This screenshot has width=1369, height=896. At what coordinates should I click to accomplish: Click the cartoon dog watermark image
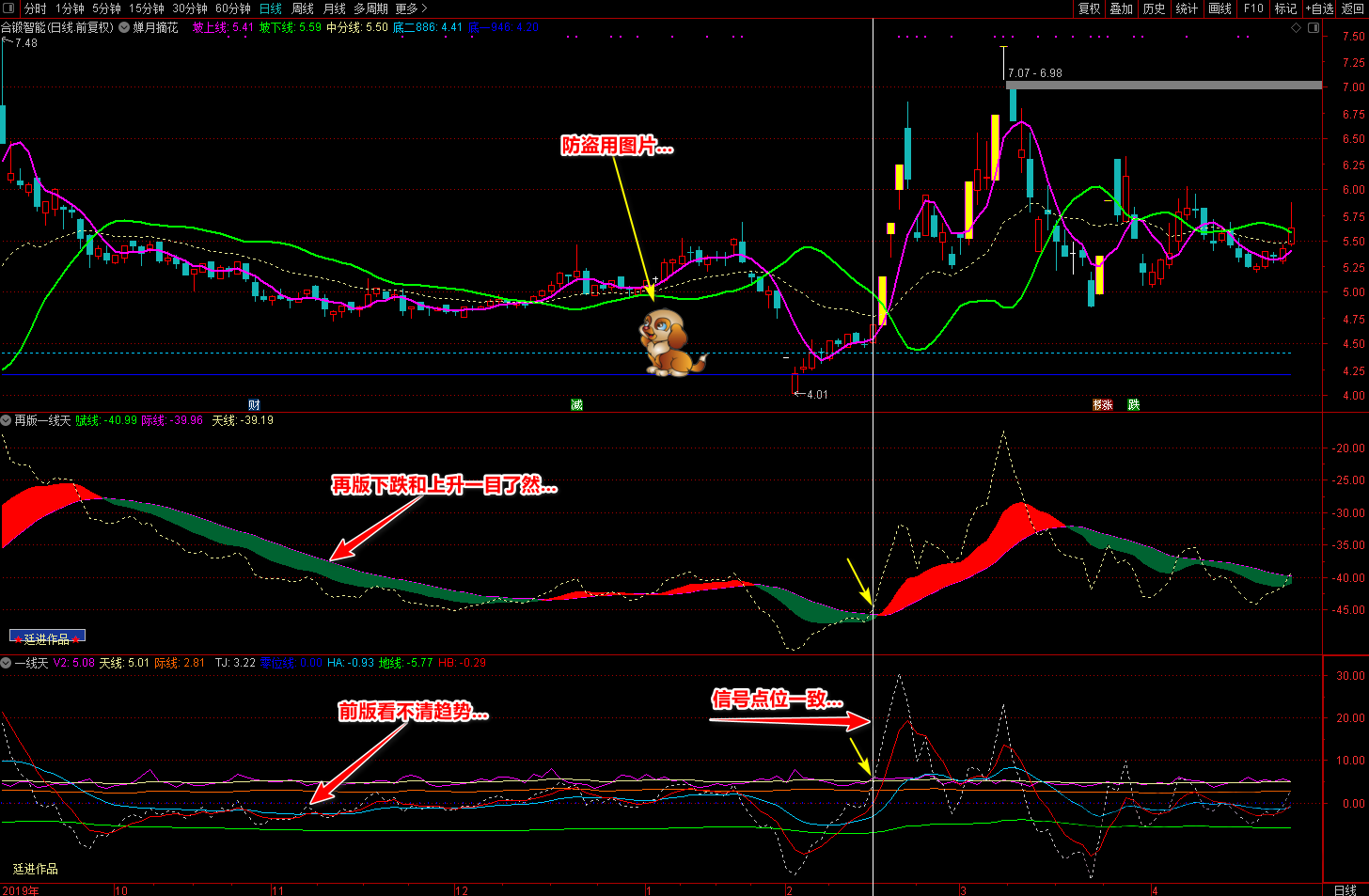point(669,344)
